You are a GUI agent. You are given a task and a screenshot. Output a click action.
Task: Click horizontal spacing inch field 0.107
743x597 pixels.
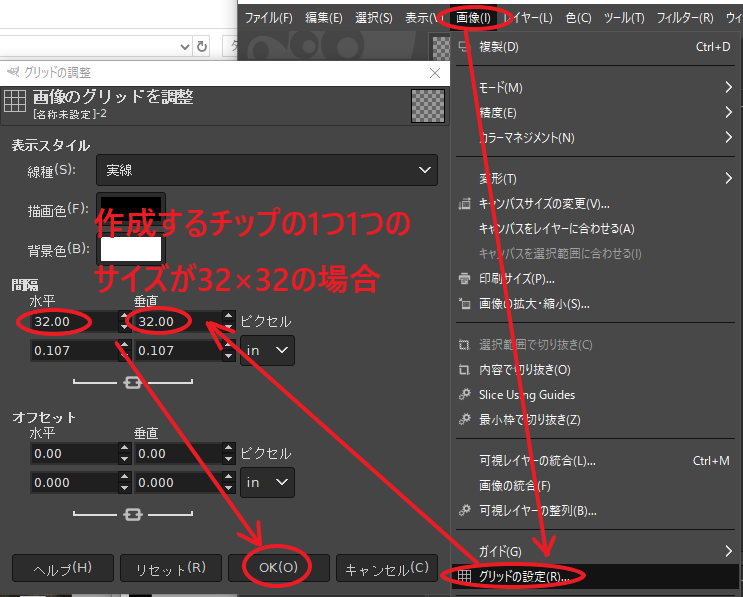tap(74, 351)
